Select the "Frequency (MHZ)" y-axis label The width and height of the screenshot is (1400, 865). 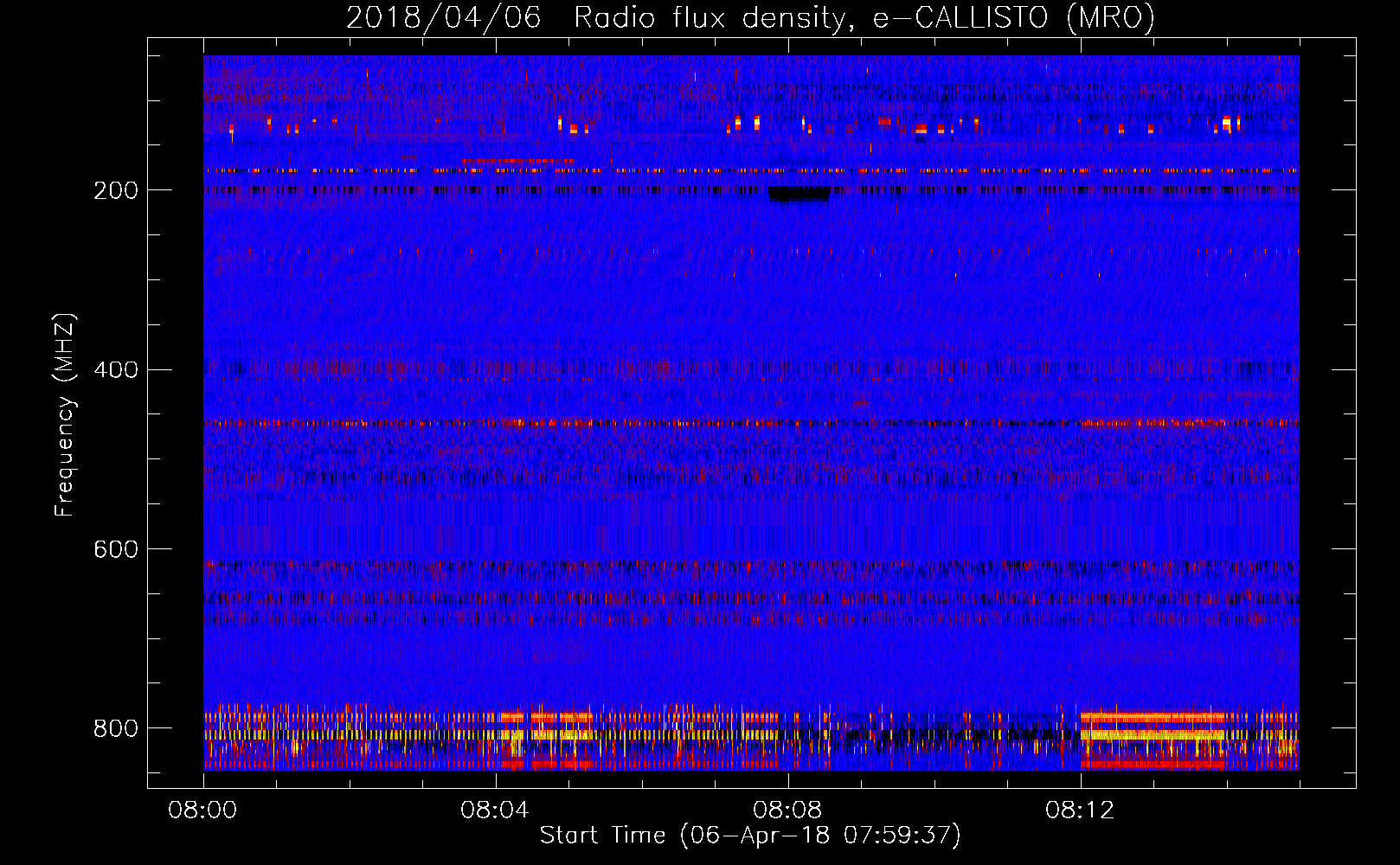pos(65,414)
